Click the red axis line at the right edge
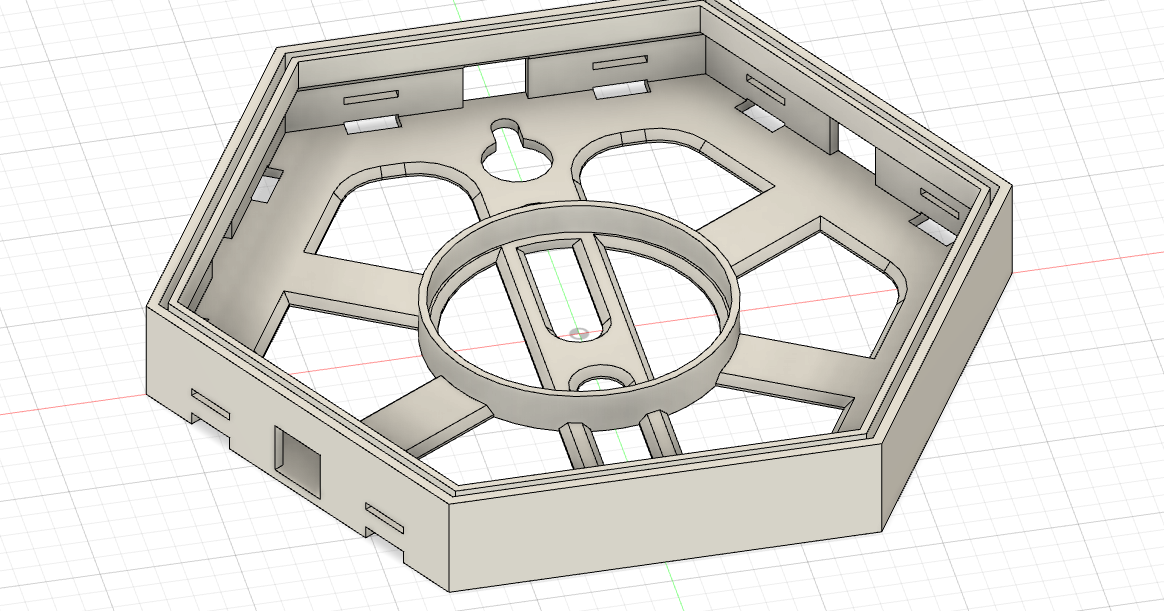 pos(1100,258)
